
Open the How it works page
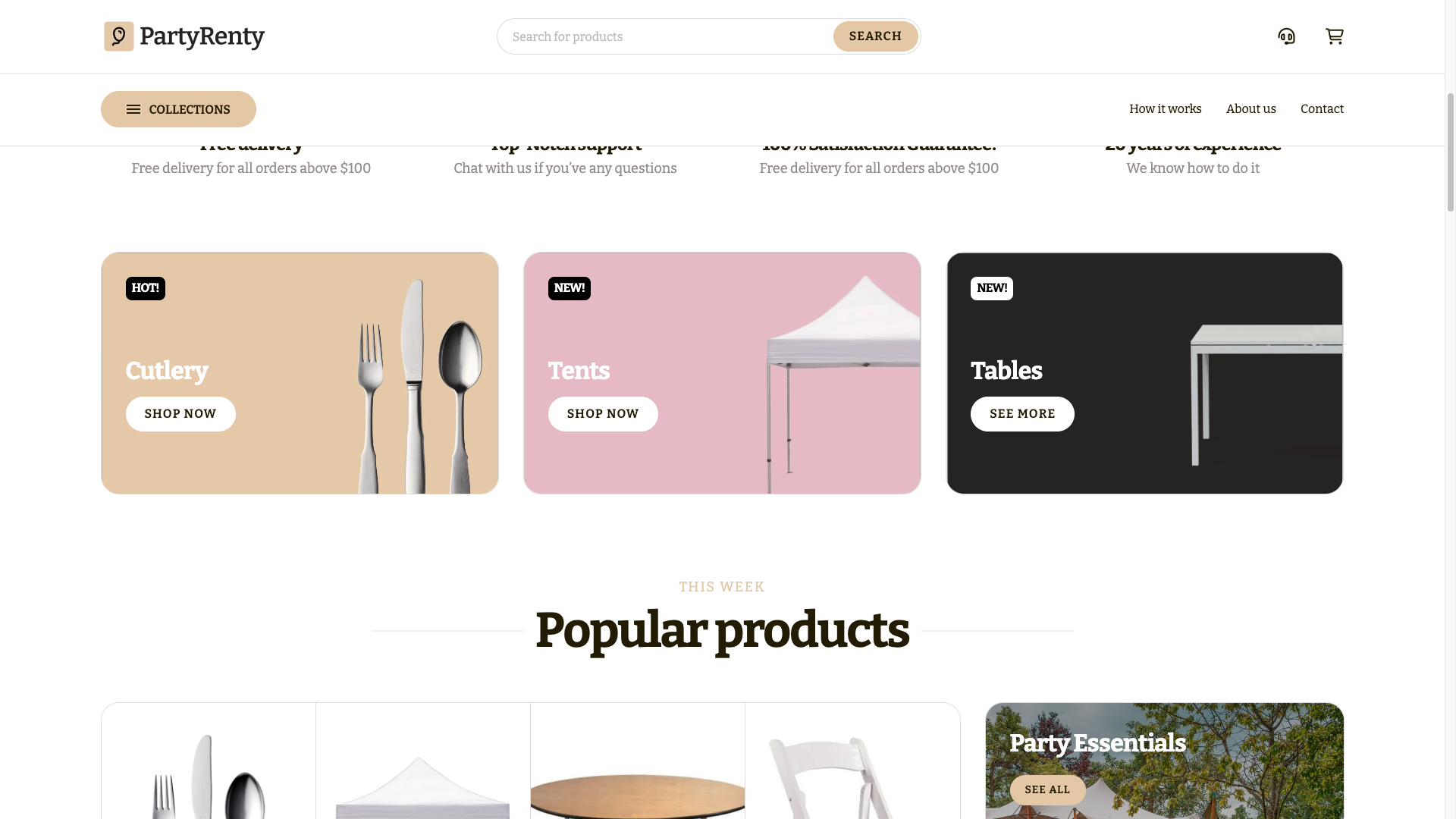coord(1166,109)
